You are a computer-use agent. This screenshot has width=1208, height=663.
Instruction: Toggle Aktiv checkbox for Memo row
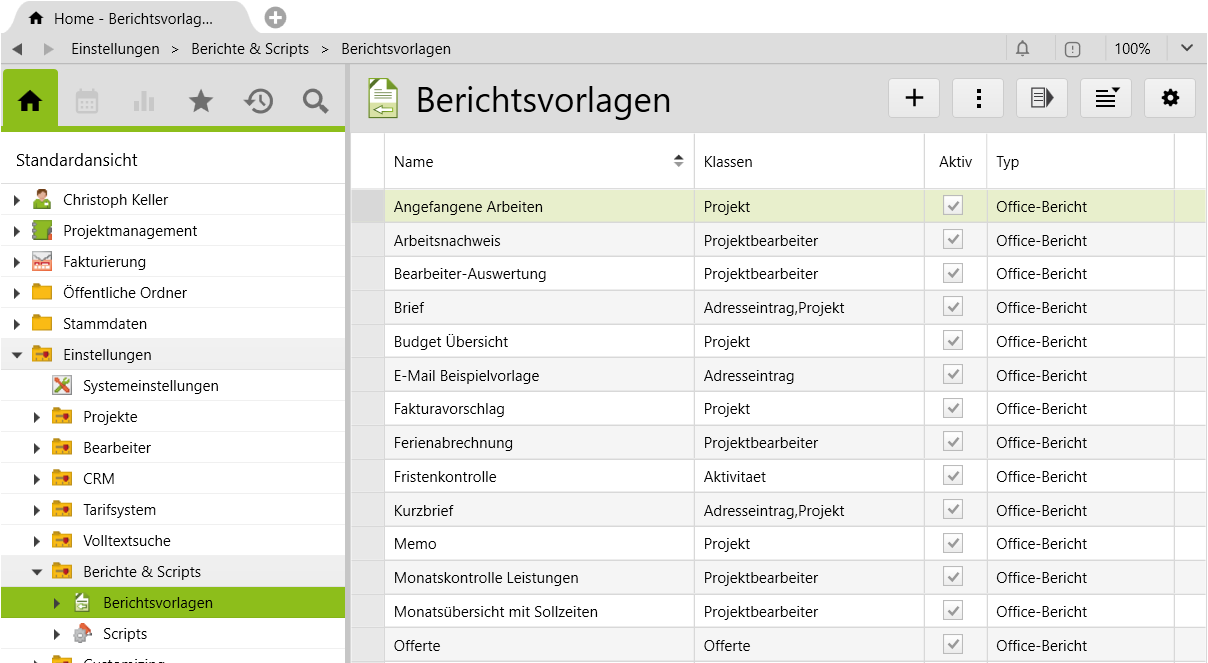pyautogui.click(x=953, y=543)
